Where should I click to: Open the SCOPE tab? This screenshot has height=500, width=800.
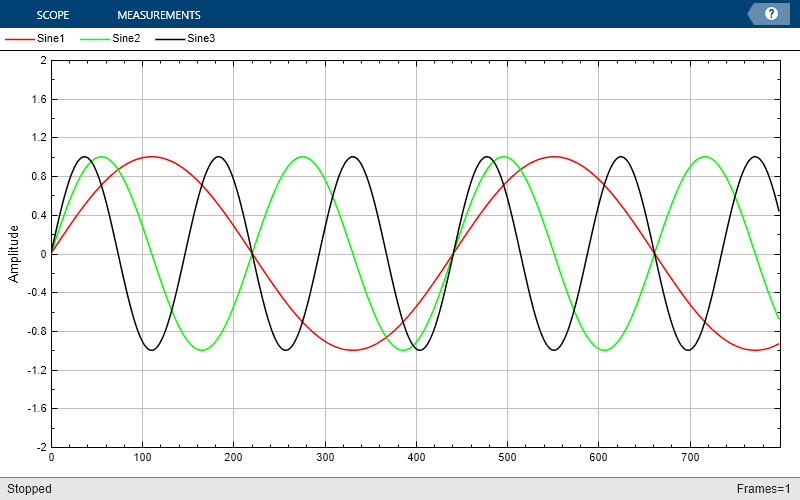coord(52,15)
